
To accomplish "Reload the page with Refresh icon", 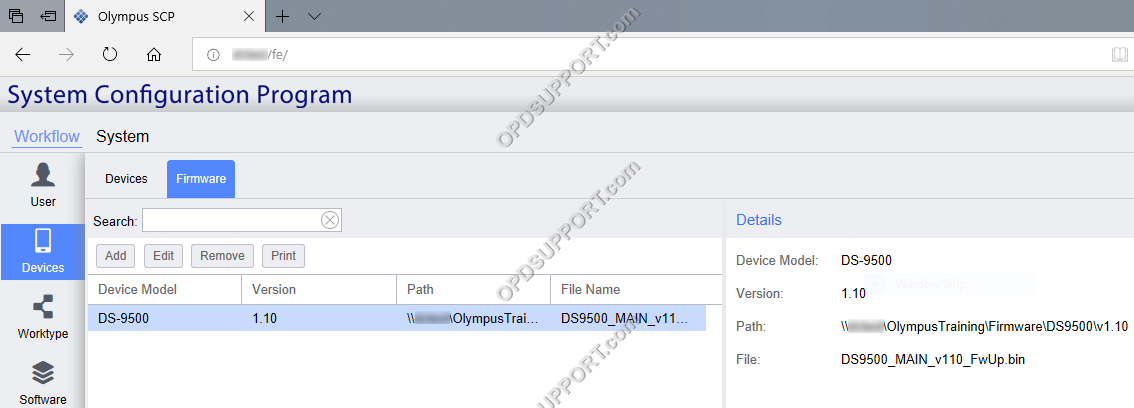I will coord(110,55).
